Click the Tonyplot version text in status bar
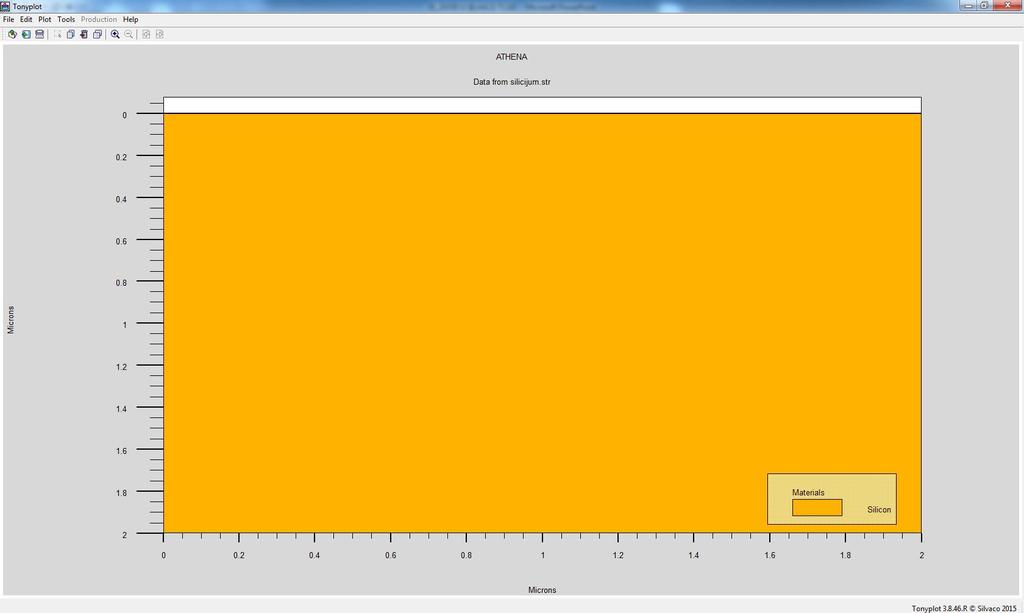 pos(964,608)
